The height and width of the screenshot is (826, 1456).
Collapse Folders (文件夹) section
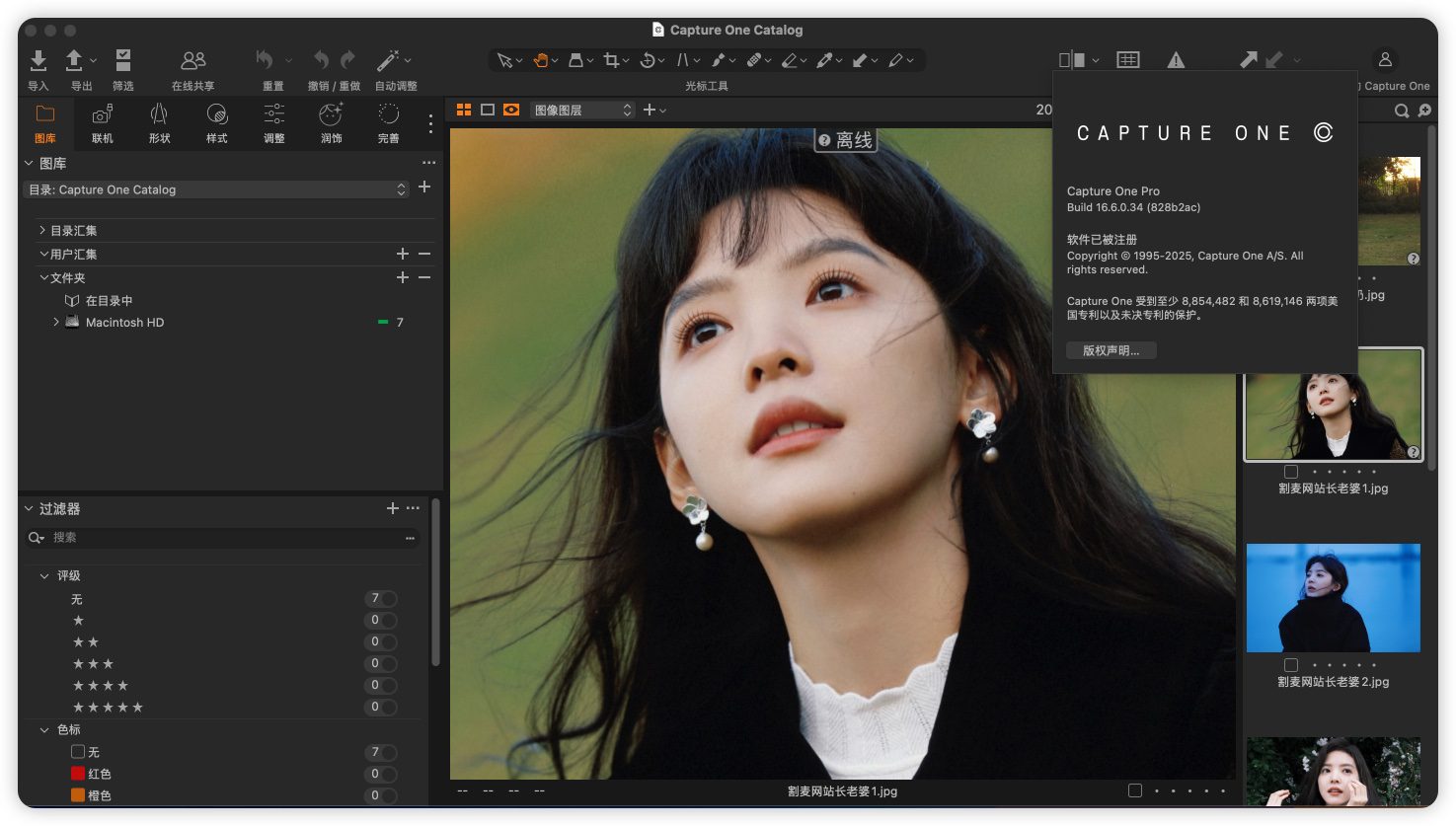coord(43,277)
